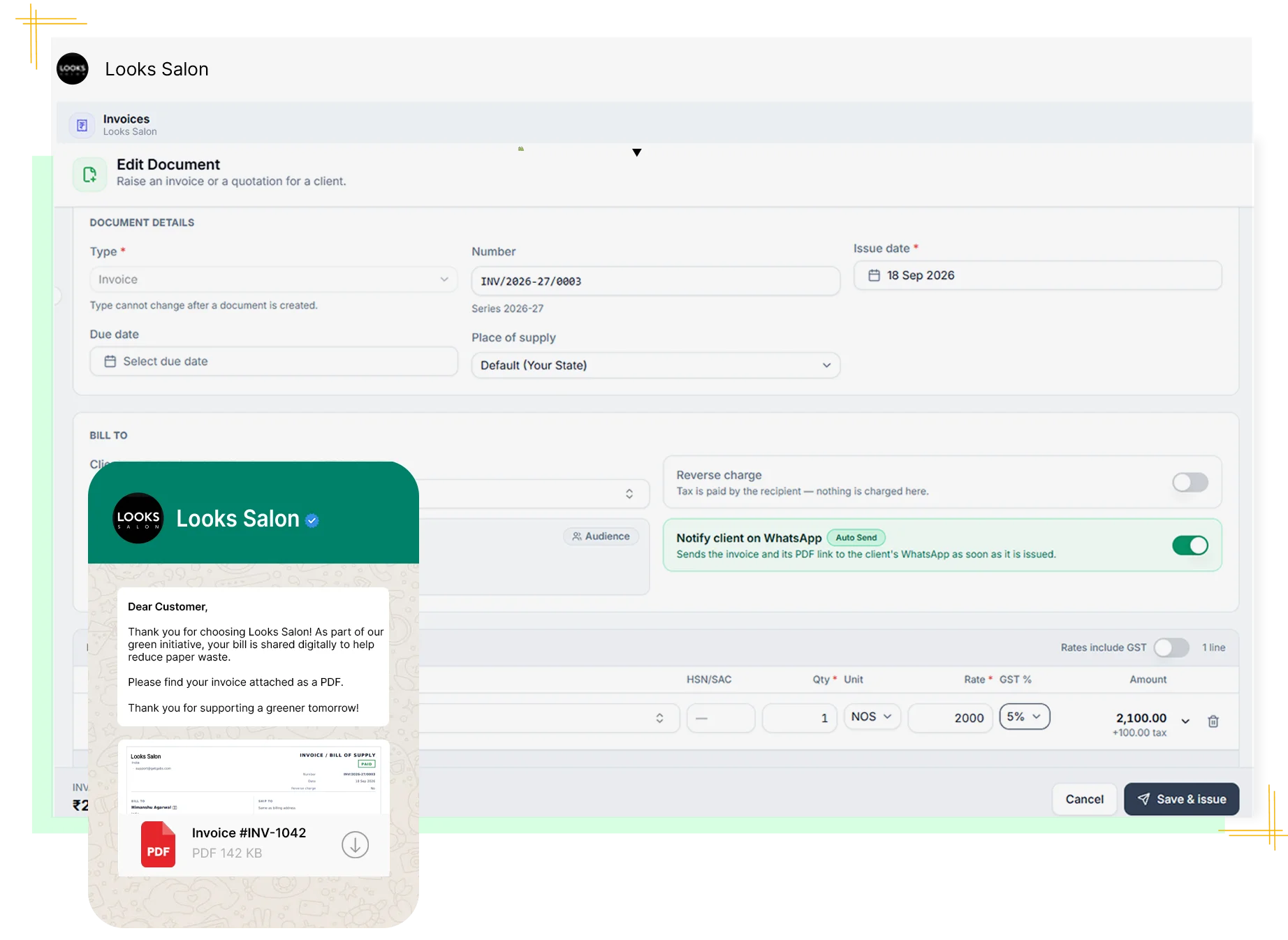Toggle the Reverse charge switch
The width and height of the screenshot is (1288, 940).
pyautogui.click(x=1190, y=482)
